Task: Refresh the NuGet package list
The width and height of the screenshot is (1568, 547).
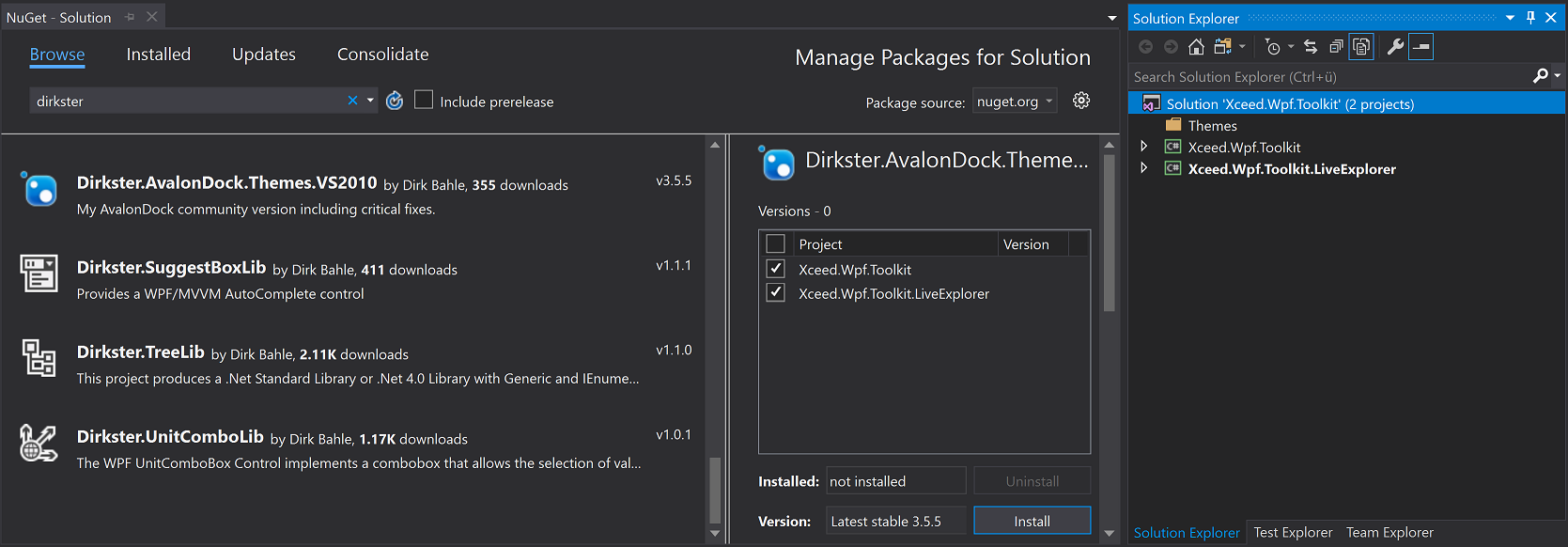Action: [x=395, y=101]
